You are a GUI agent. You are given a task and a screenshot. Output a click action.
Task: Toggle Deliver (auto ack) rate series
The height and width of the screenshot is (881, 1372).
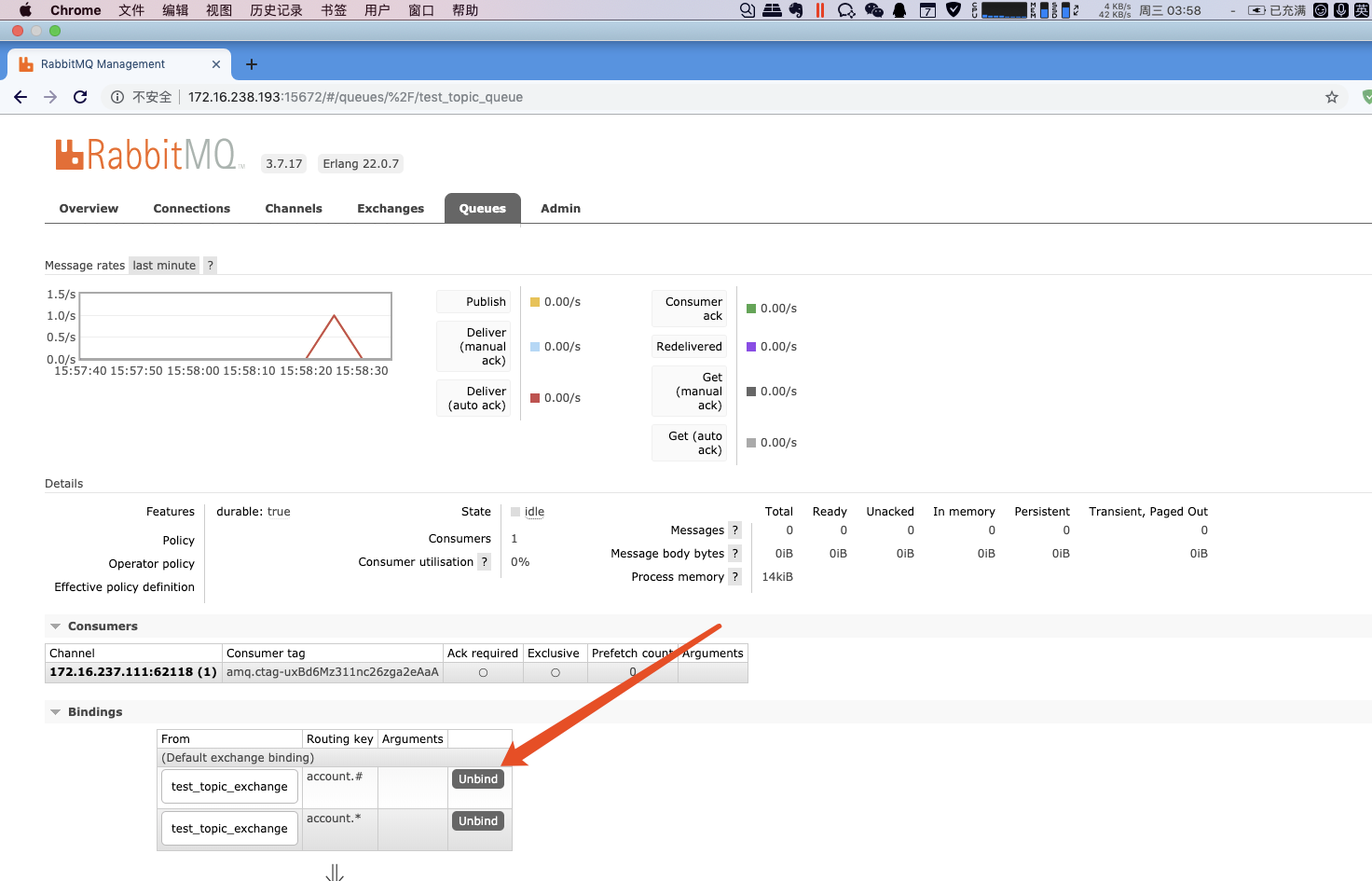473,398
